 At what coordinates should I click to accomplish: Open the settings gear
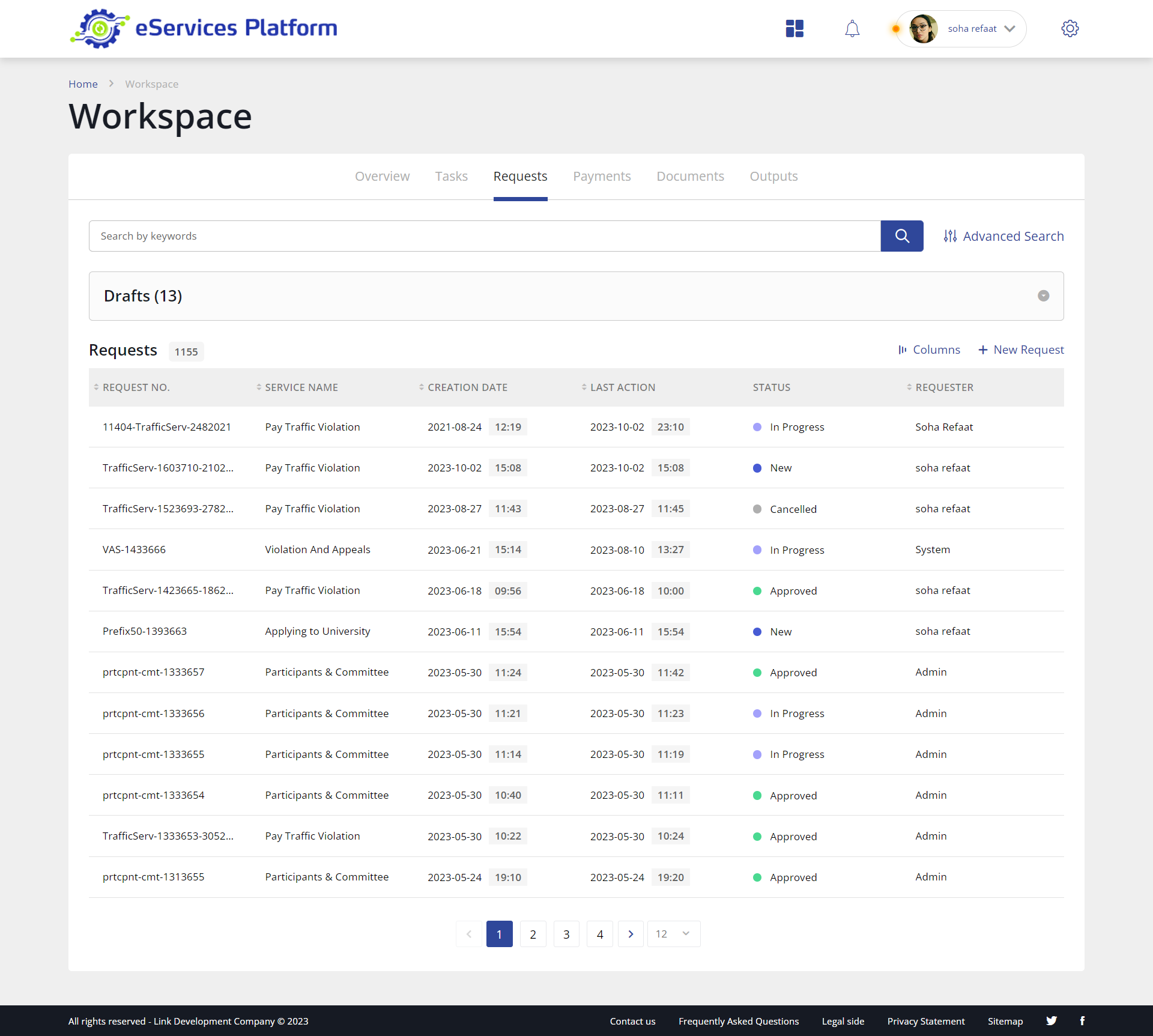tap(1071, 28)
